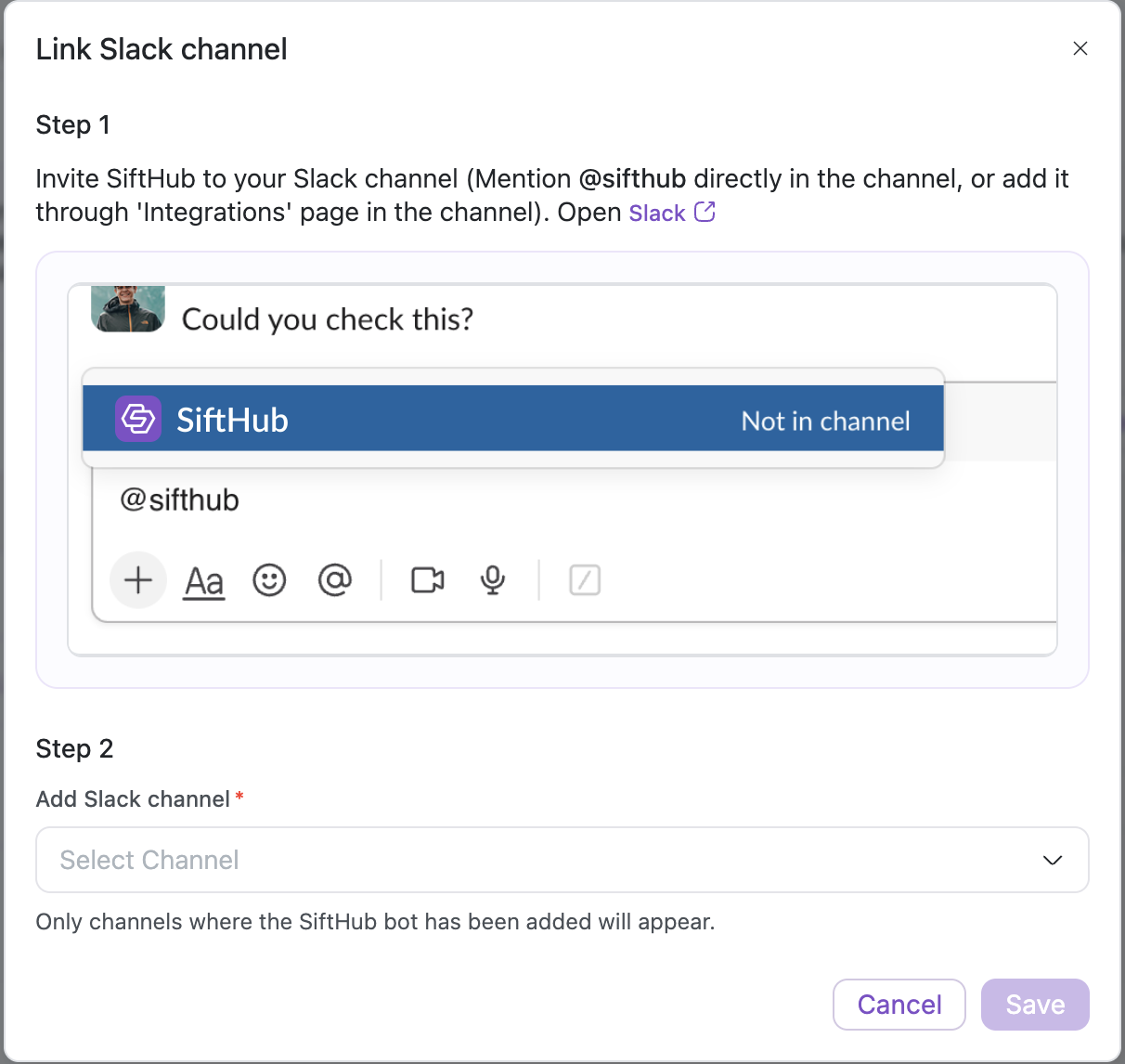
Task: Click the video camera clip icon
Action: pos(427,580)
